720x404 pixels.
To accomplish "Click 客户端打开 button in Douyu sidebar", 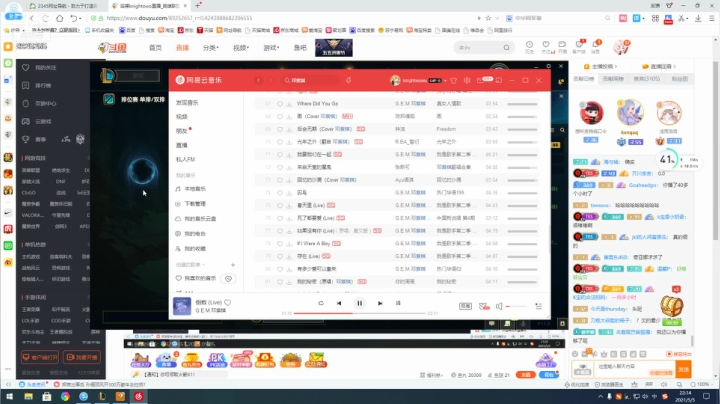I will [40, 357].
